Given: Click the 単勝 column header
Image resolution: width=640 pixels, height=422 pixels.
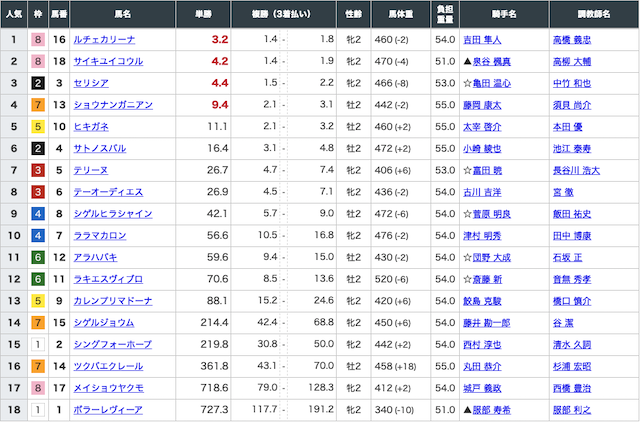Looking at the screenshot, I should 203,14.
